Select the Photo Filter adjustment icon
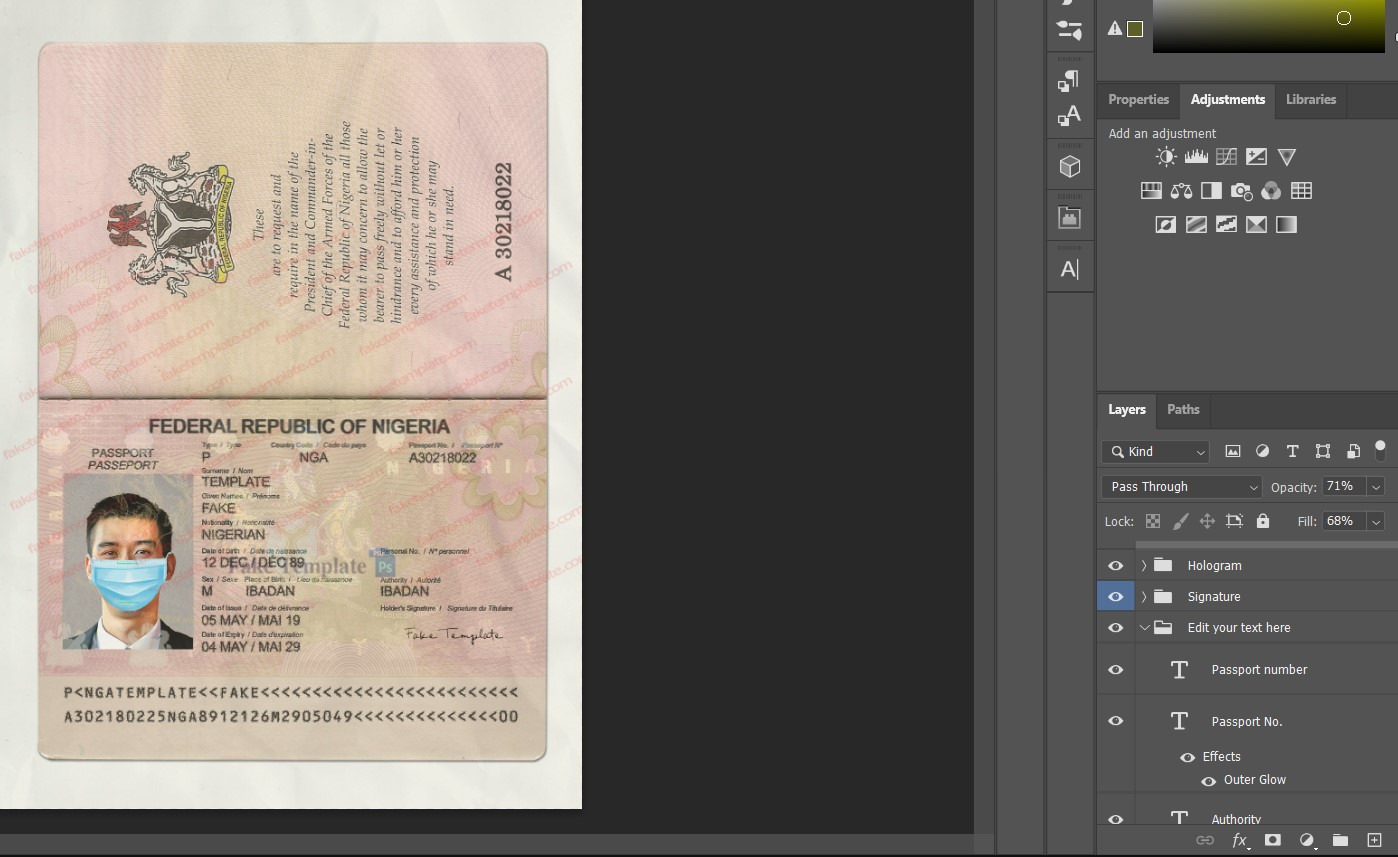 click(x=1241, y=190)
